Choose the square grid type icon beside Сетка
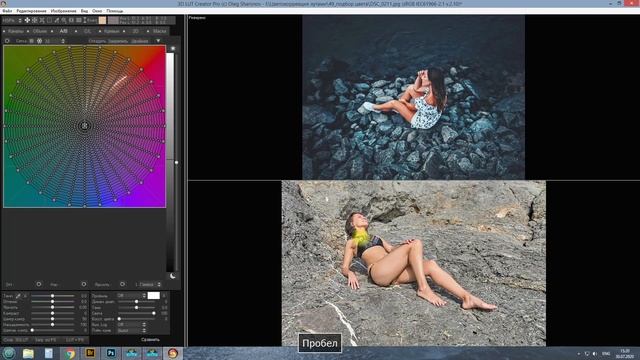Screen dimensions: 640x360 [x=31, y=41]
